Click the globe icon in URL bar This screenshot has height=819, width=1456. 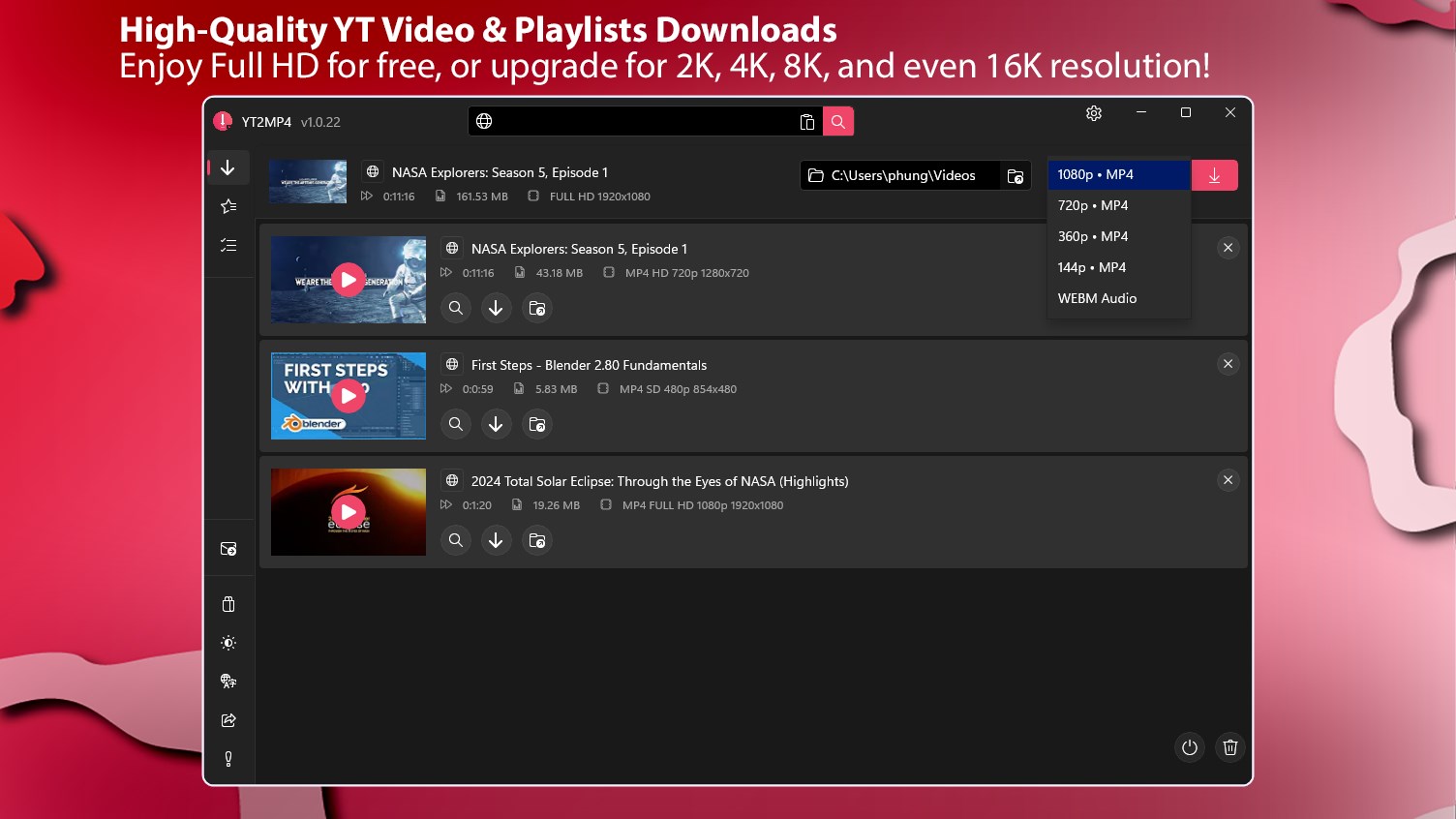click(x=484, y=121)
